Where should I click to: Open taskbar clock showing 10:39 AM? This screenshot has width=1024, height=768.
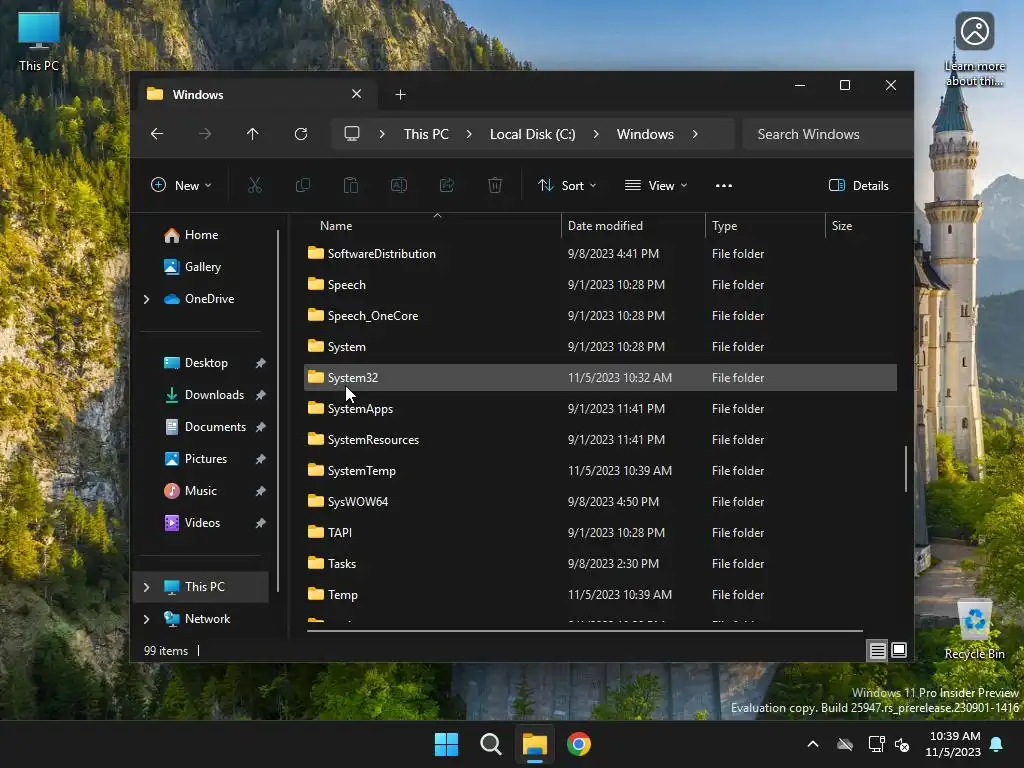[953, 744]
